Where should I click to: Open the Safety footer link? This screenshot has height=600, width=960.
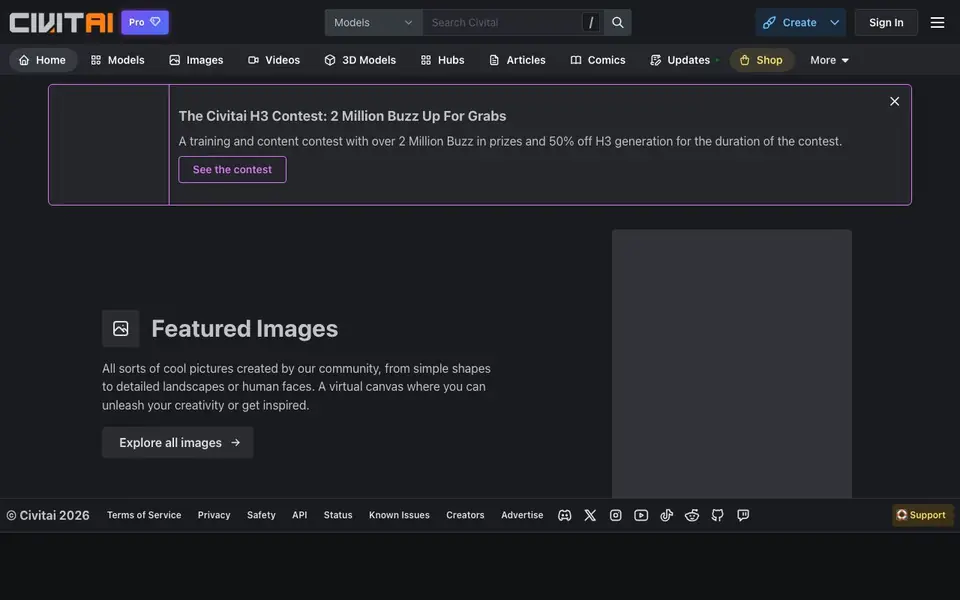point(261,515)
